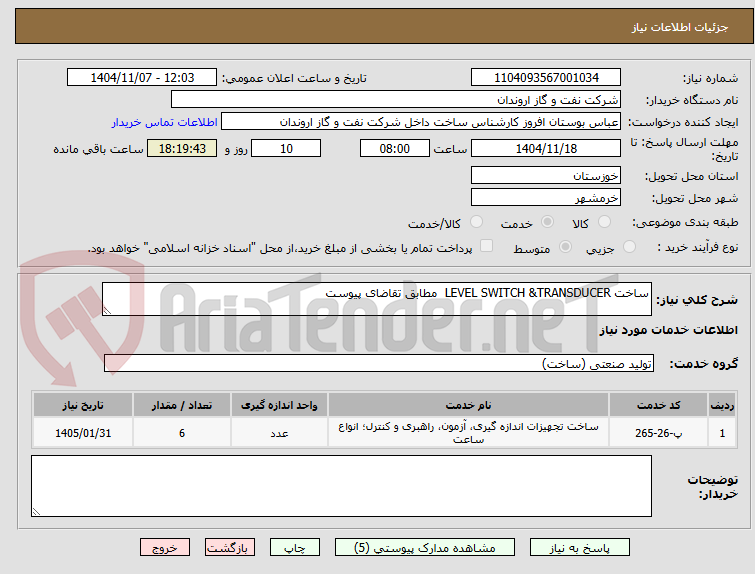Click the طبقه بندی موضوعی label
Image resolution: width=755 pixels, height=574 pixels.
click(x=685, y=222)
